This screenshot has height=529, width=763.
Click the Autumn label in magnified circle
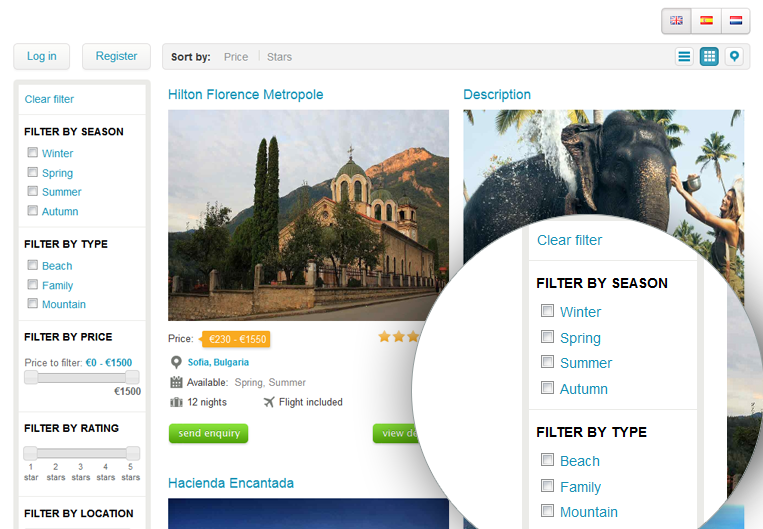point(583,389)
